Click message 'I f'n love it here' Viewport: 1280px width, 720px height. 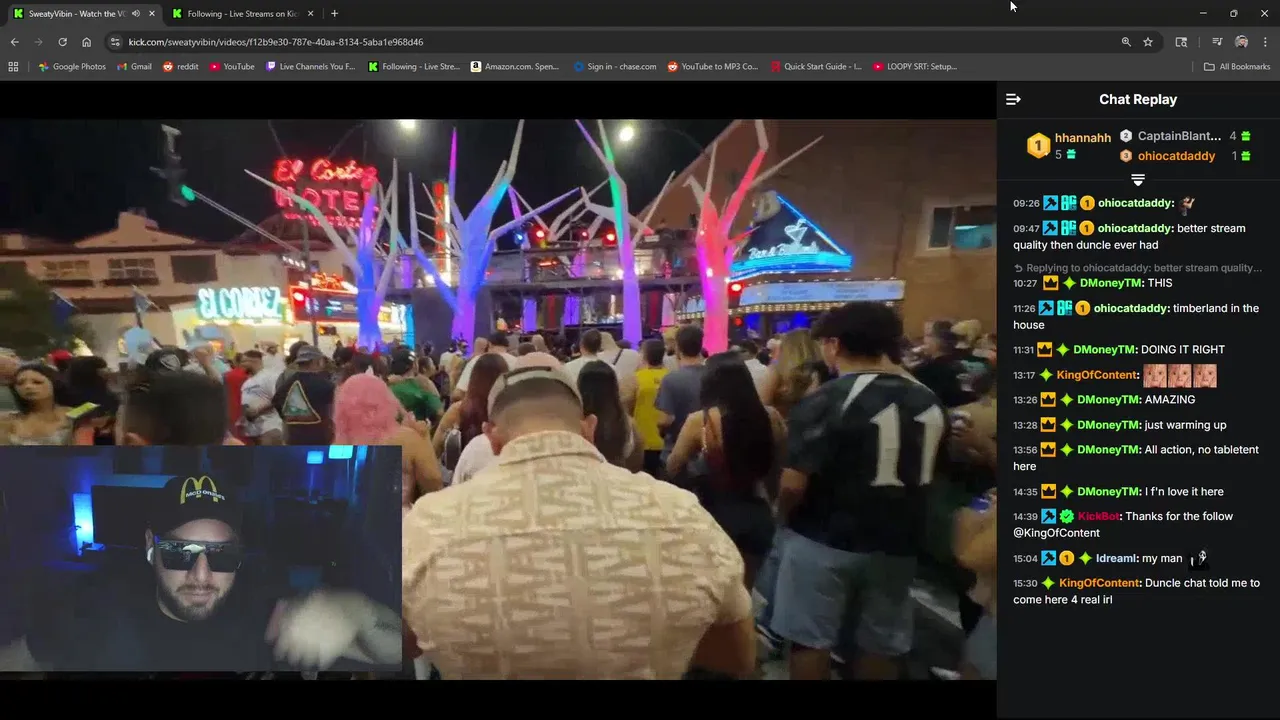(x=1184, y=492)
